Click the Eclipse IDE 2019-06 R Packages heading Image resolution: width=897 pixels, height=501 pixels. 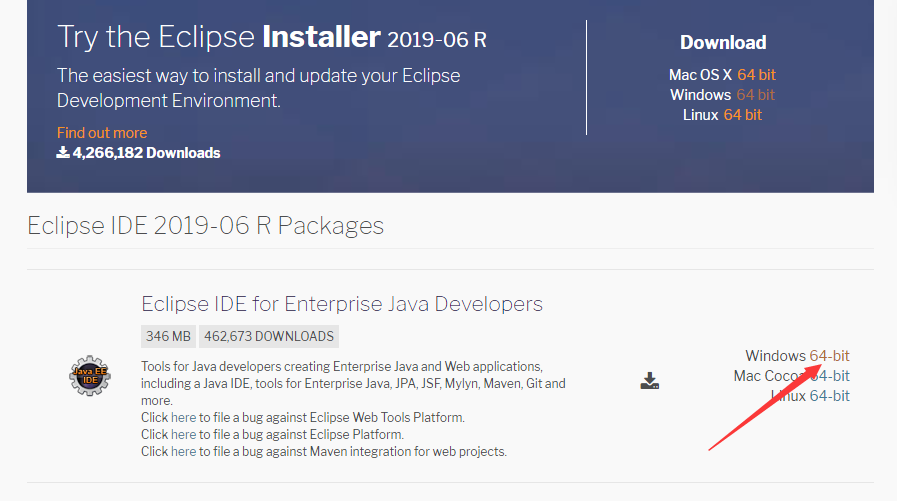[x=205, y=225]
